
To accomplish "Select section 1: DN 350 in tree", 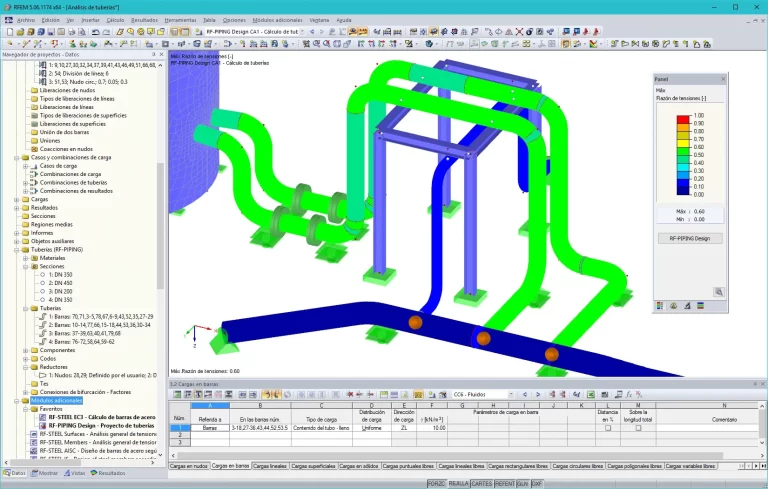I will (x=60, y=275).
